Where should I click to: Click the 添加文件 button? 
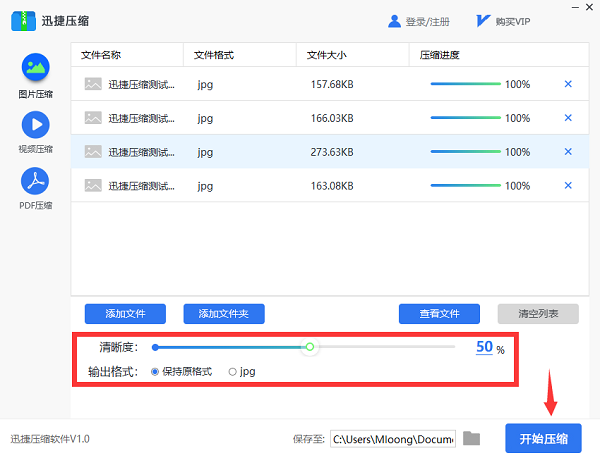(125, 314)
